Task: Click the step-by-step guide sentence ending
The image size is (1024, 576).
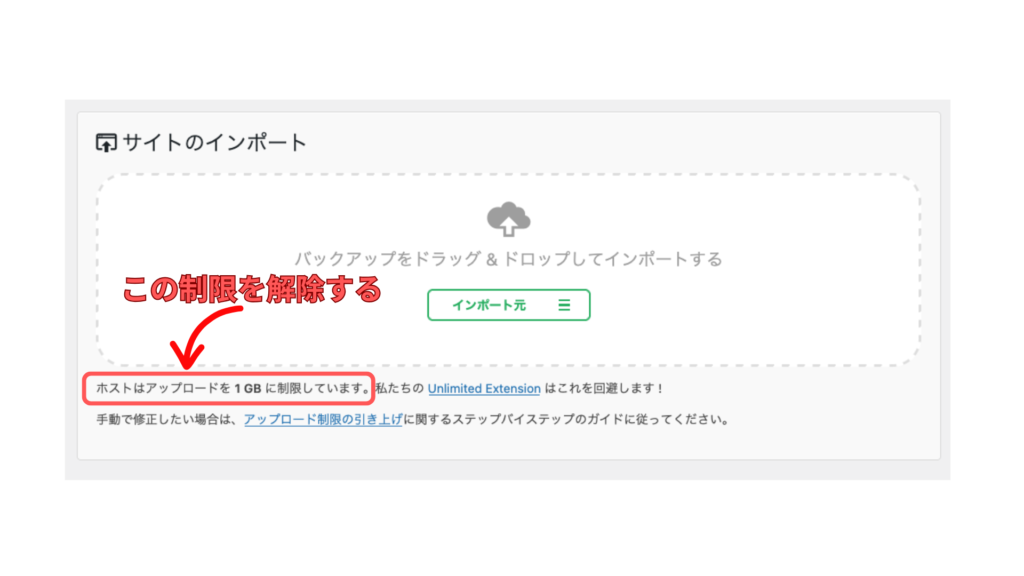Action: 566,419
